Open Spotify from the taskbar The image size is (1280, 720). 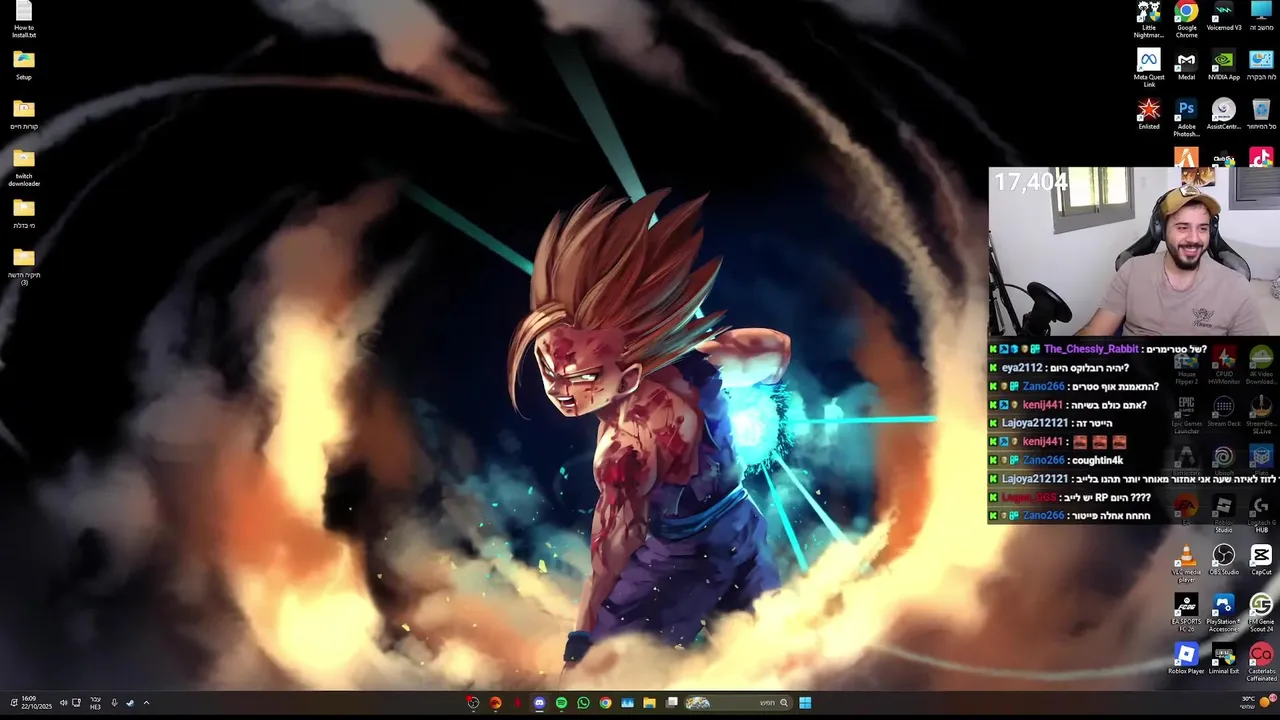[x=561, y=703]
